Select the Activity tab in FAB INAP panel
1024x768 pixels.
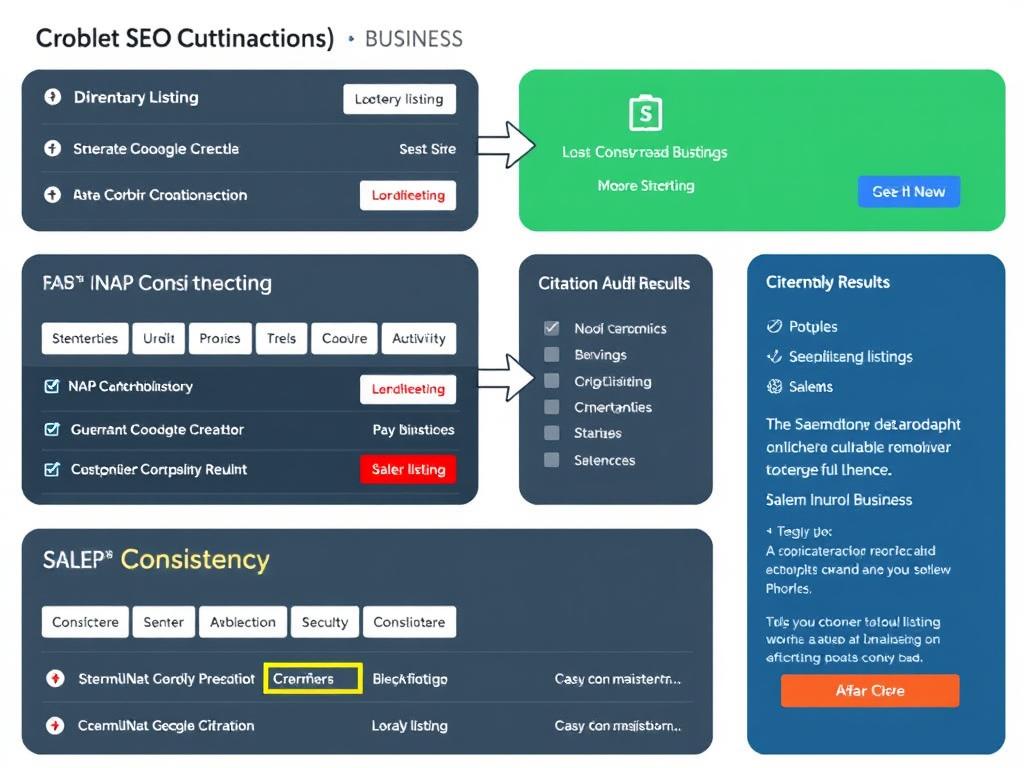(419, 338)
